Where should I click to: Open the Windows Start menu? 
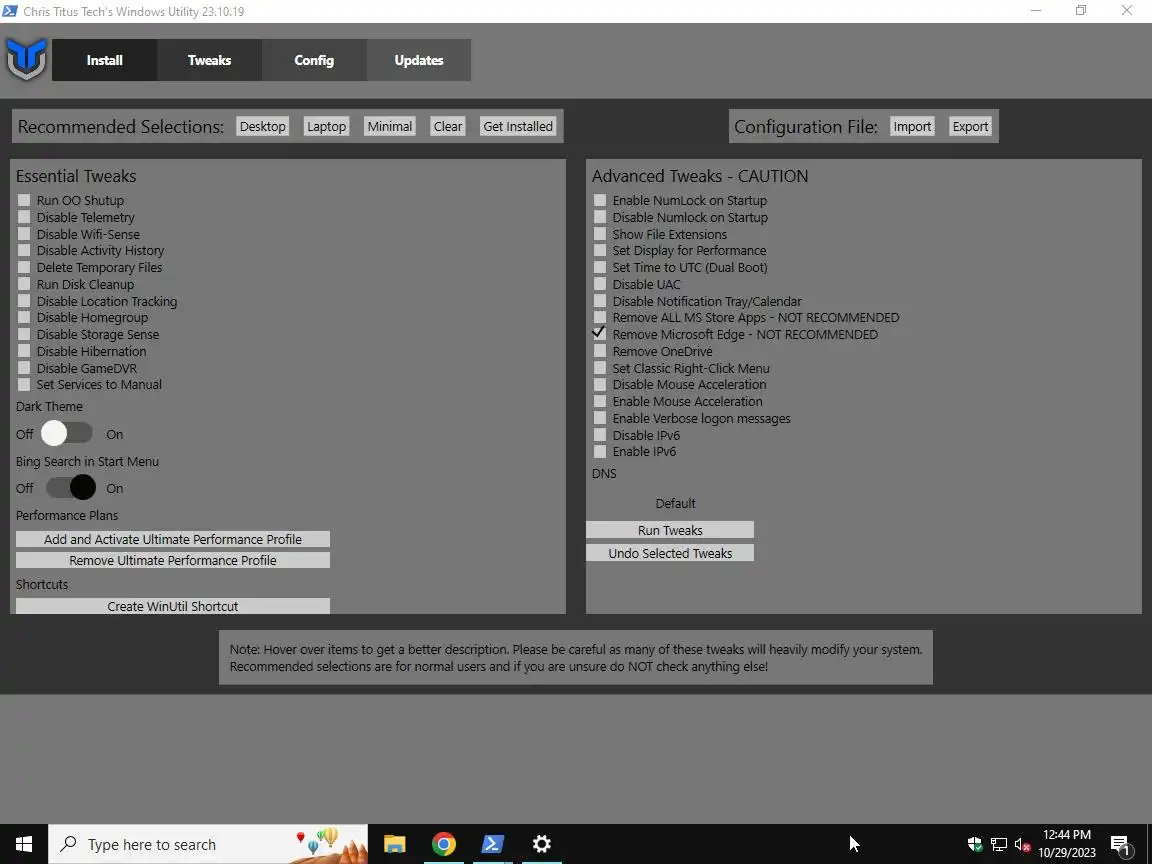coord(24,844)
